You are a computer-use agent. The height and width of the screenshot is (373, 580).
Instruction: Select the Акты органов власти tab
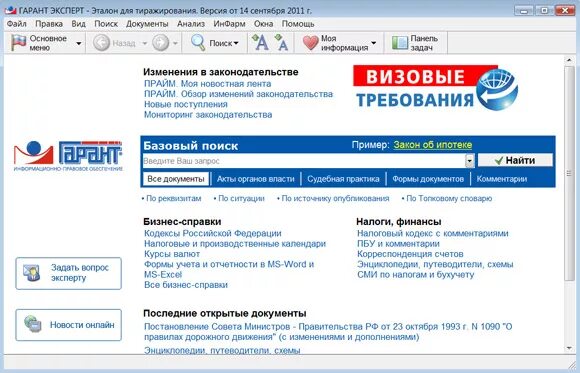pos(256,179)
